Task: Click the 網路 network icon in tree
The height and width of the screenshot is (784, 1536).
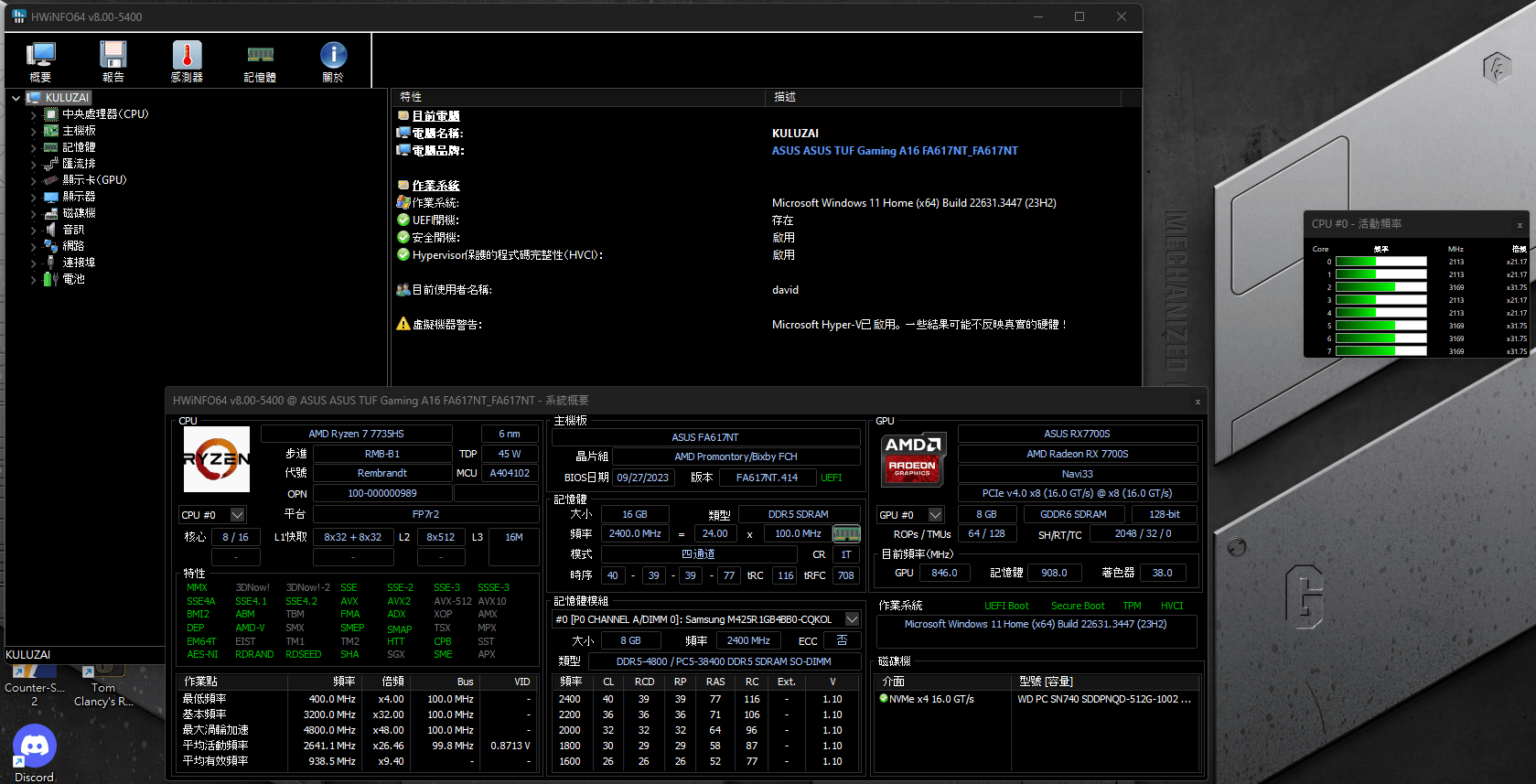Action: point(51,246)
